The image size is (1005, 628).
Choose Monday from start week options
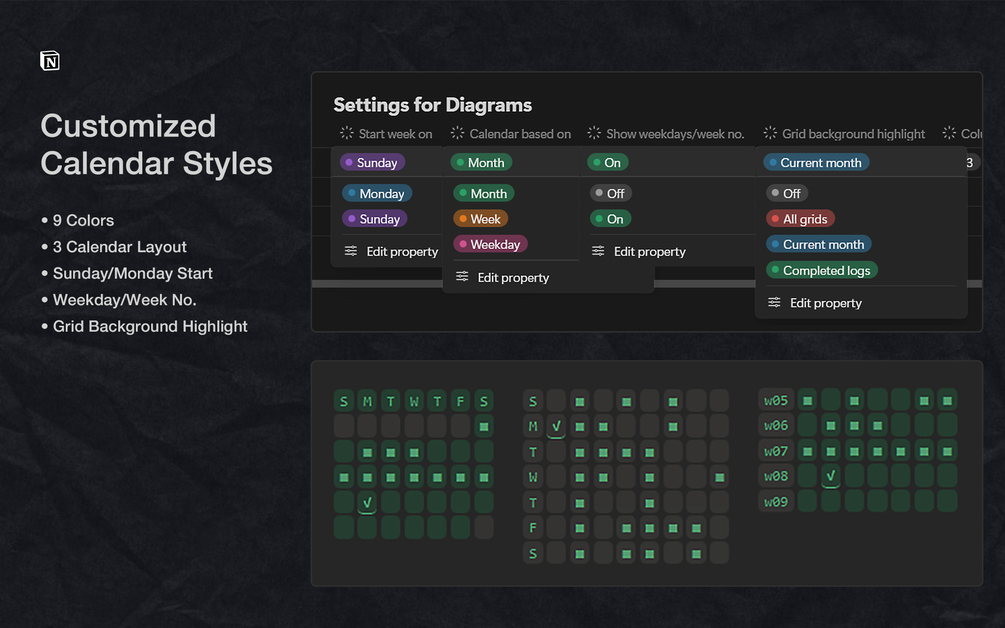click(x=376, y=193)
